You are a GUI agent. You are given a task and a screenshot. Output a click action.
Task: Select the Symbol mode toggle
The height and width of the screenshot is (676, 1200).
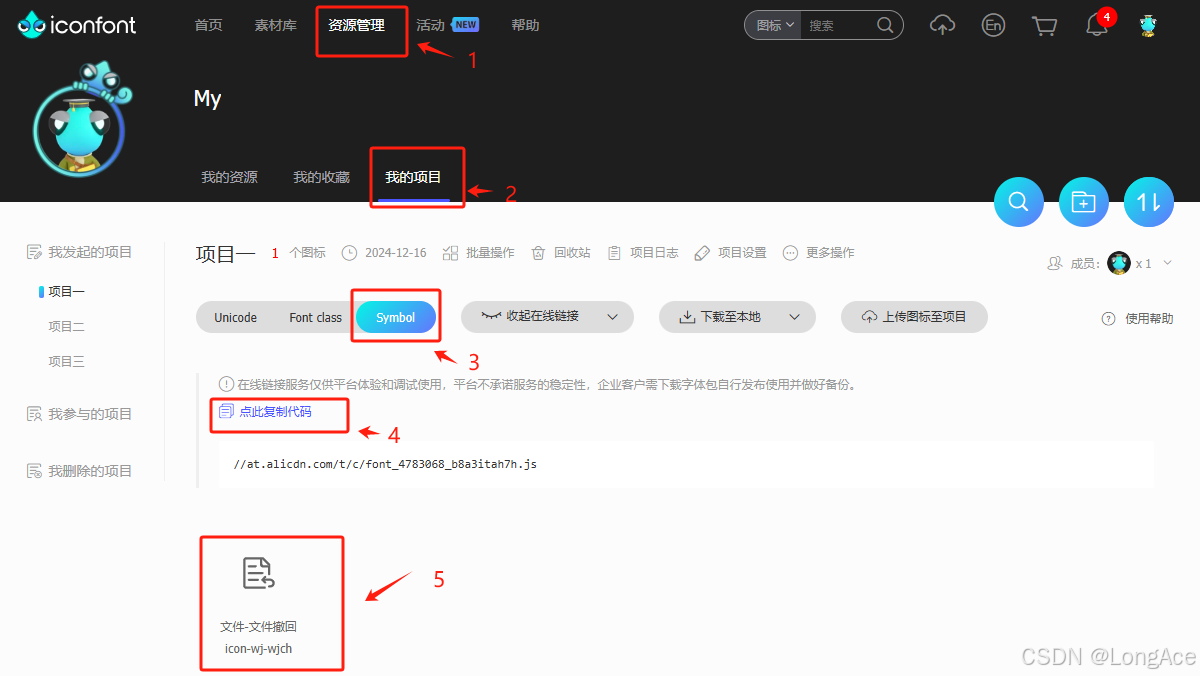(395, 316)
